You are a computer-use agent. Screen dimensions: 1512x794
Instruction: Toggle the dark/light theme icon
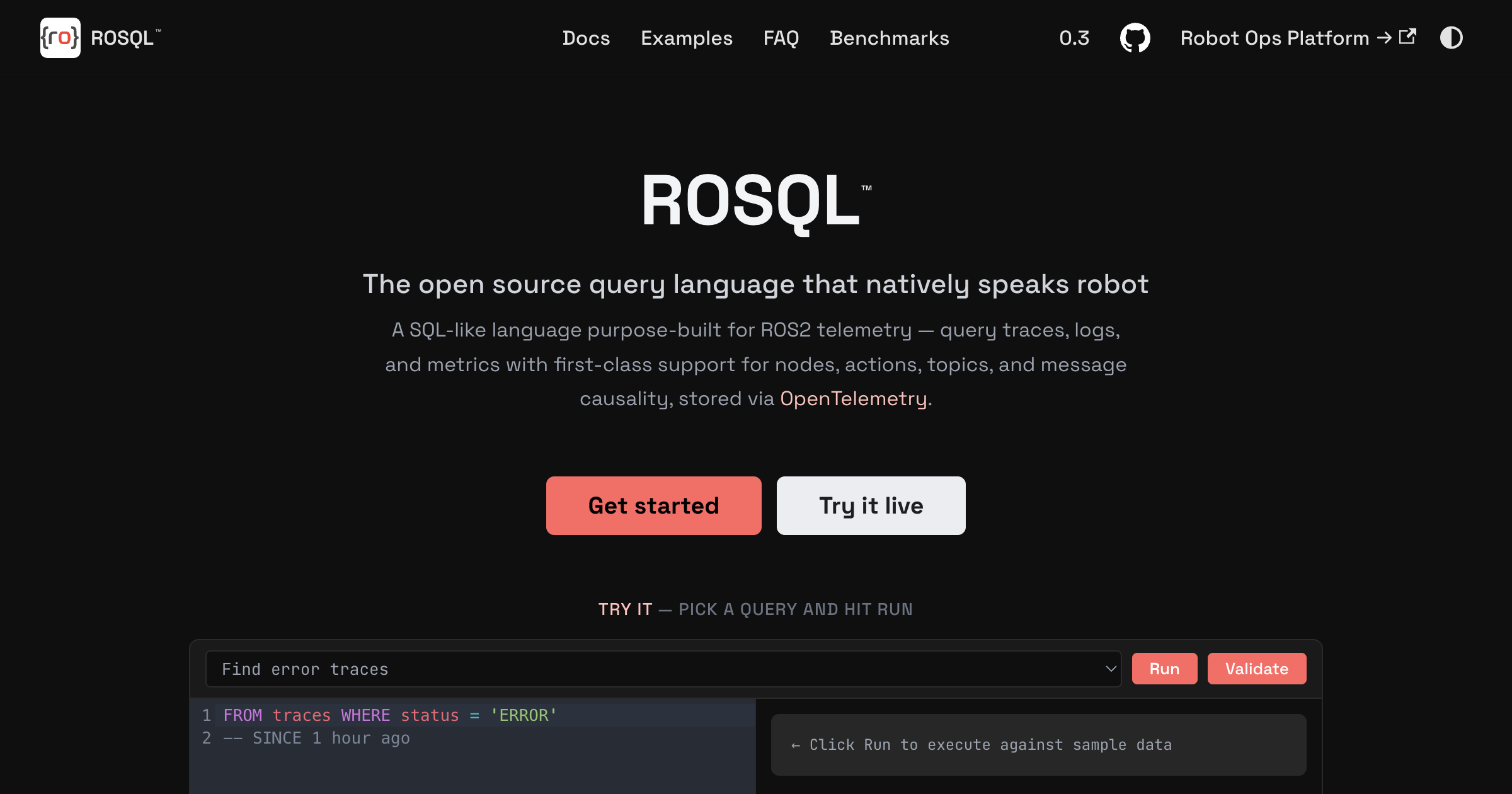point(1452,38)
